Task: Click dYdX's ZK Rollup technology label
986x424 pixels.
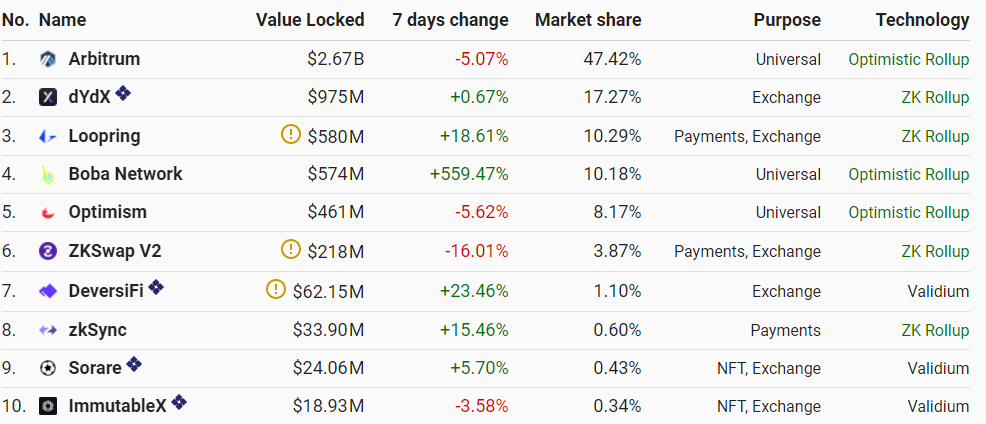Action: 935,98
